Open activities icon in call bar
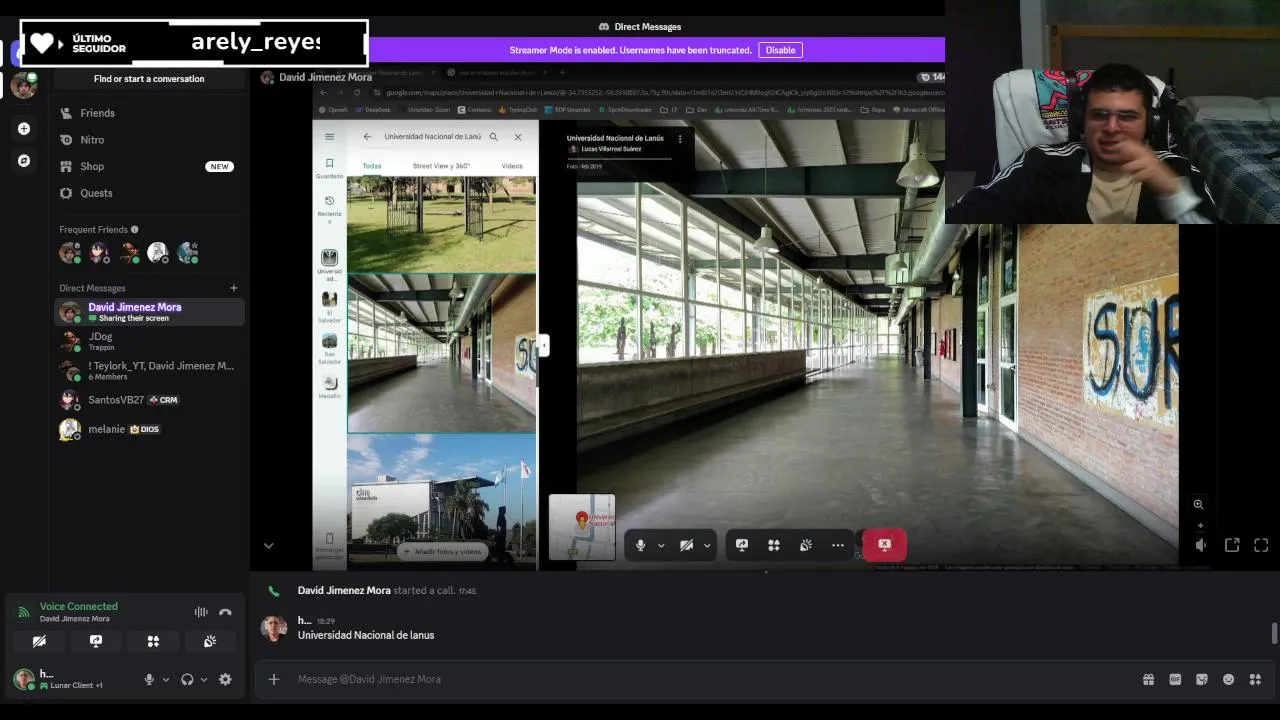This screenshot has height=720, width=1280. click(x=774, y=545)
